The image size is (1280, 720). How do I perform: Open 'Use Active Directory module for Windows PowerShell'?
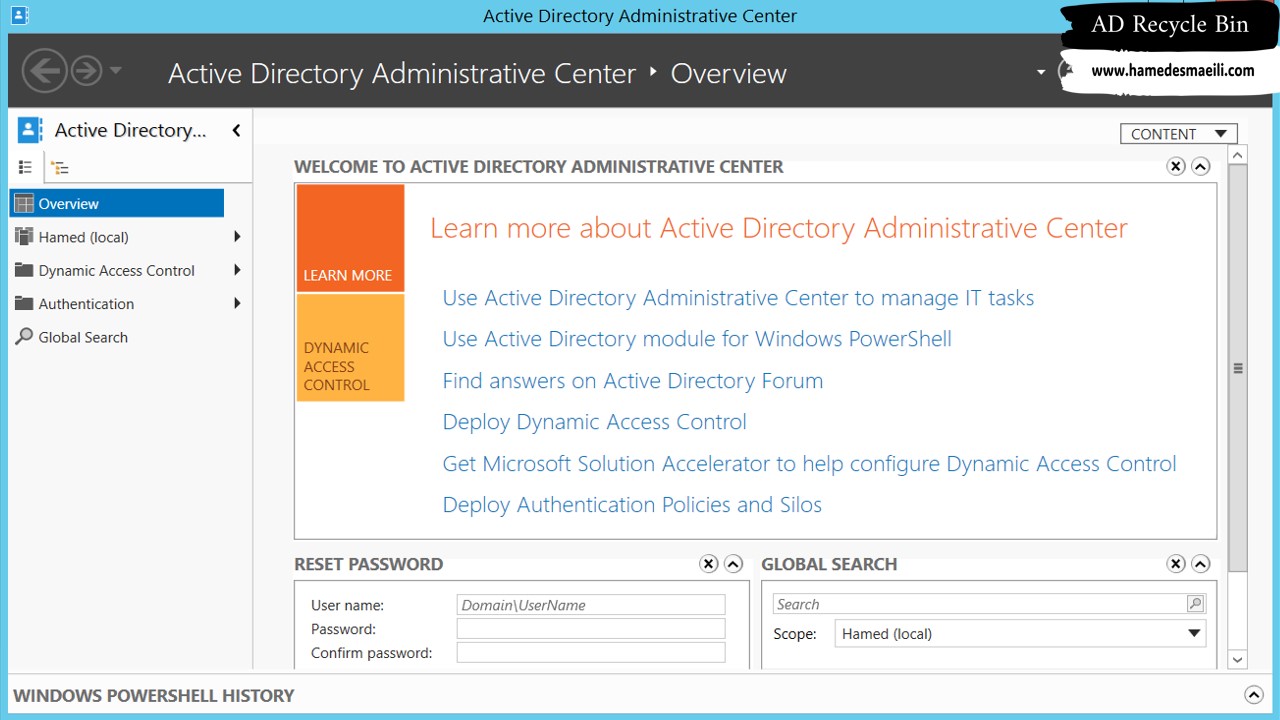[x=697, y=339]
